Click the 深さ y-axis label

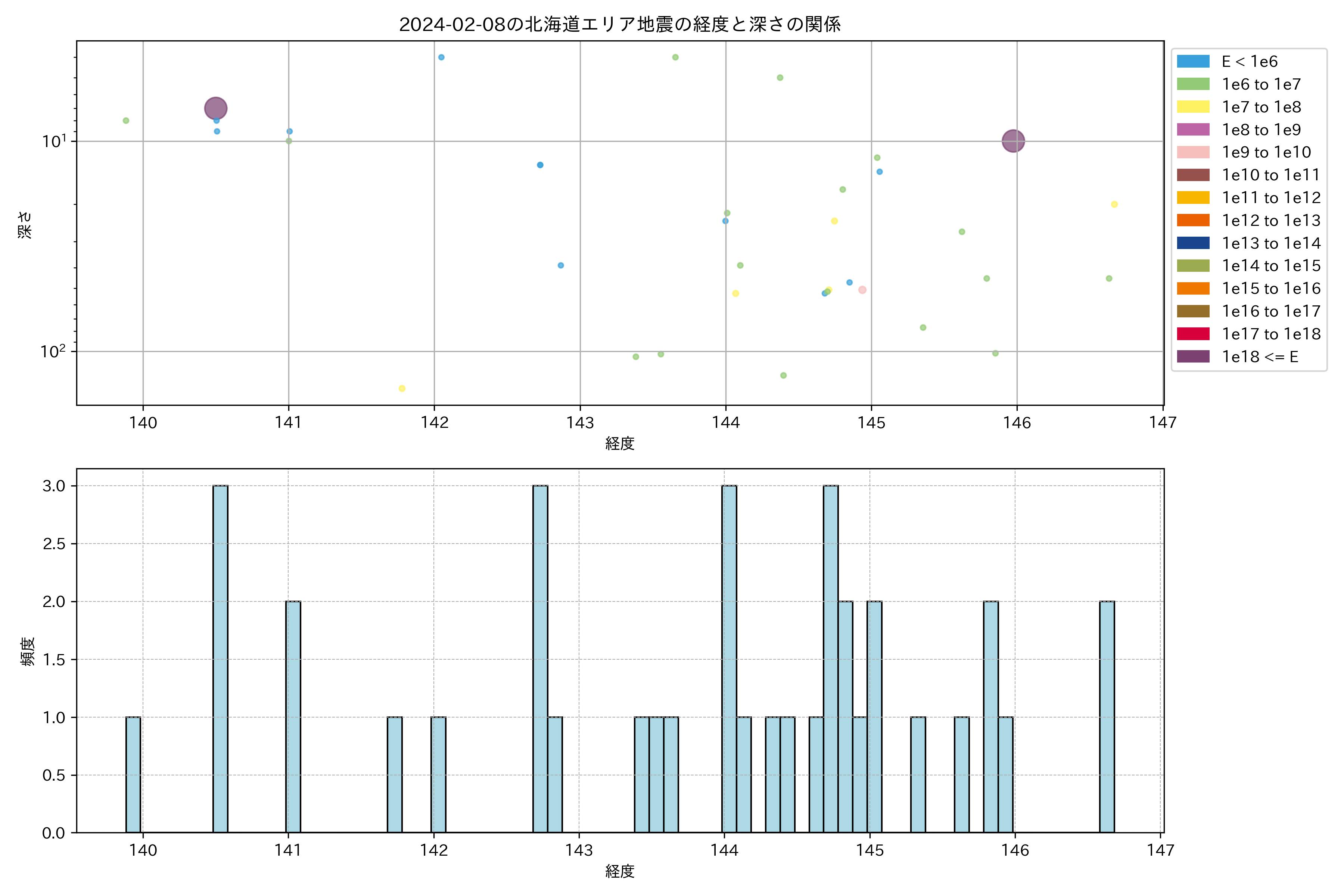25,225
